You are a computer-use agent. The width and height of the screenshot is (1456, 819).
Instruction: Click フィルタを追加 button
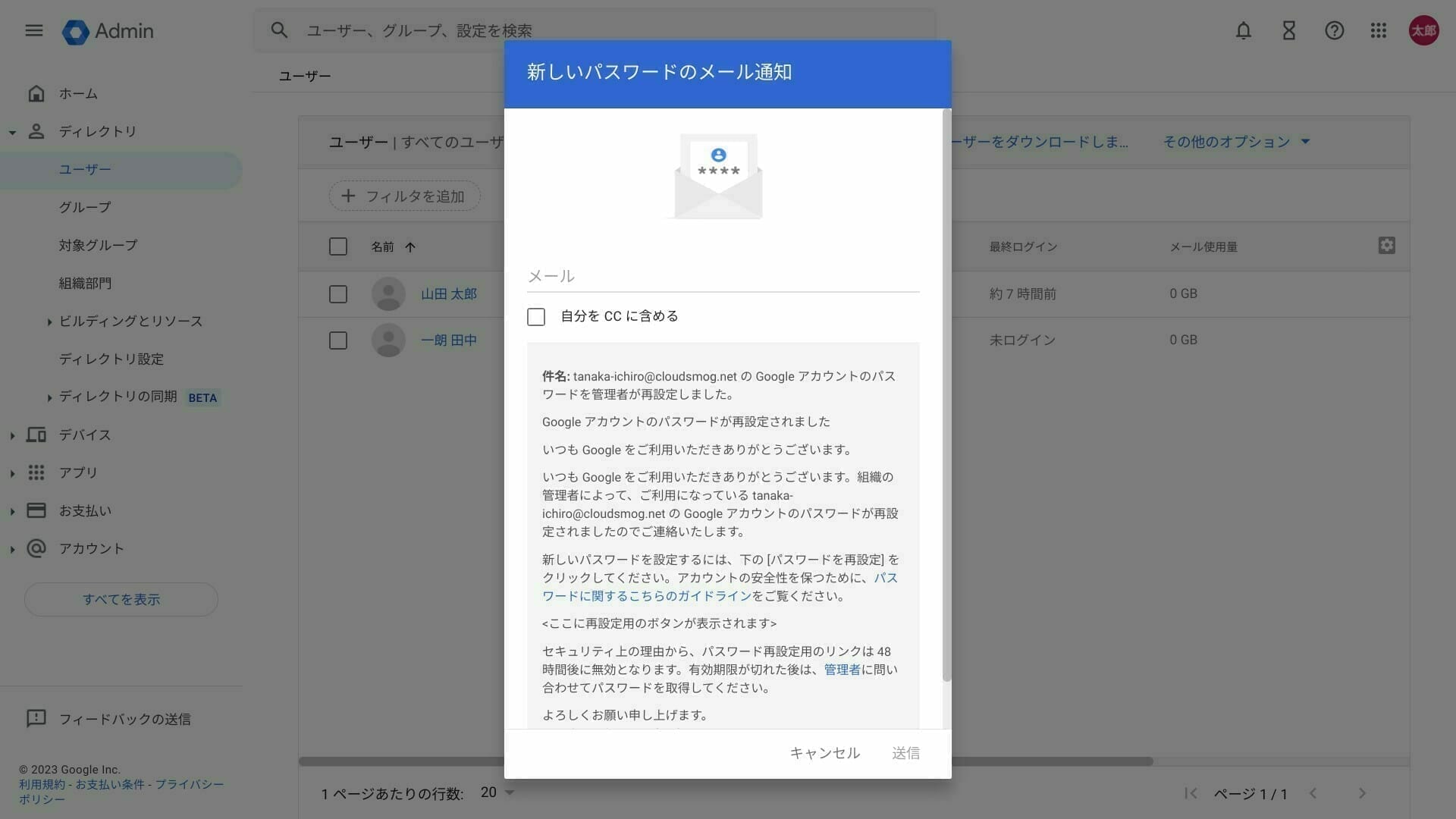(404, 196)
